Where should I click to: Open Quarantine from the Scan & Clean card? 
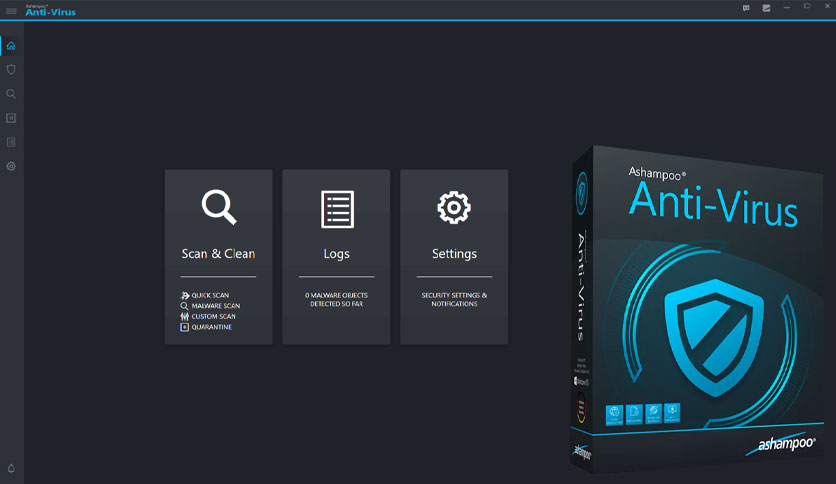[212, 327]
